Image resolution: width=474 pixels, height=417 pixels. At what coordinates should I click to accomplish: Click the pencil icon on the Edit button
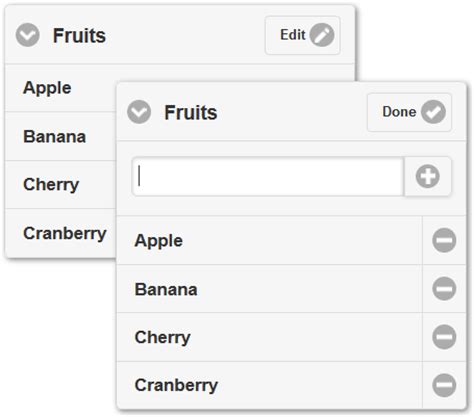pos(322,35)
